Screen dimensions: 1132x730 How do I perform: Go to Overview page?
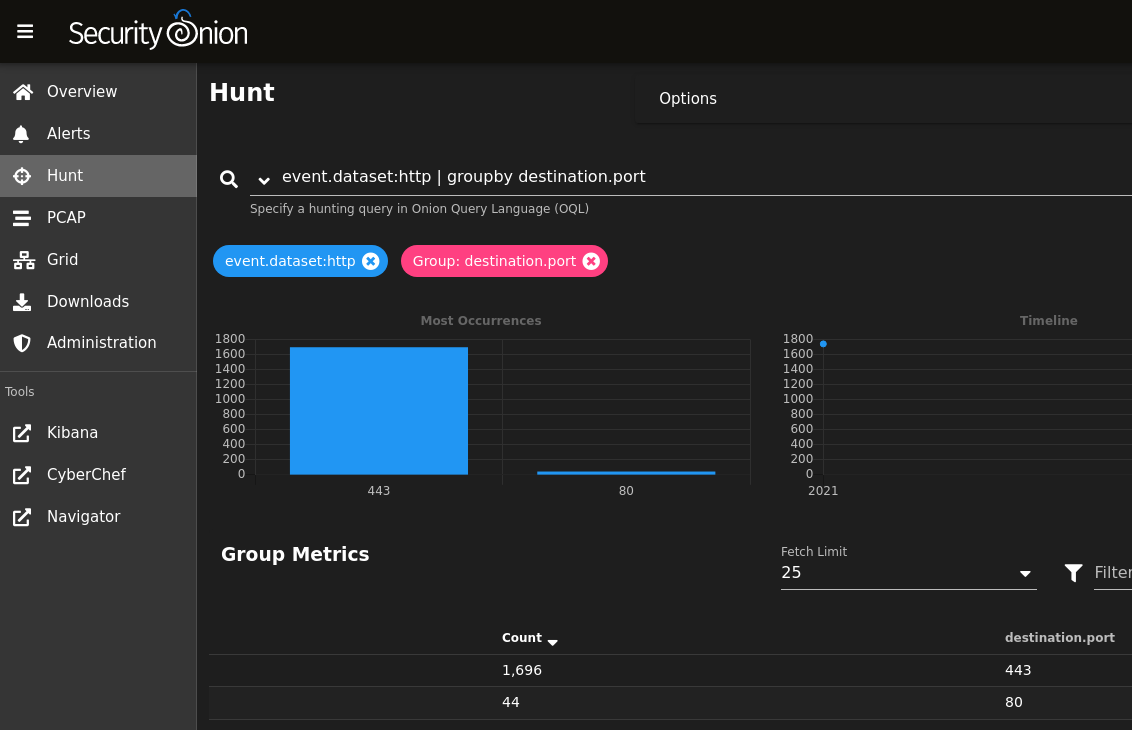pos(98,92)
